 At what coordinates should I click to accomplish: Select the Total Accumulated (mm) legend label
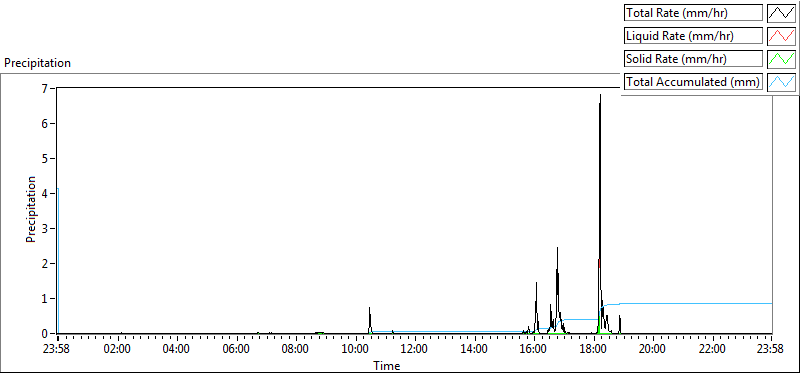coord(693,82)
